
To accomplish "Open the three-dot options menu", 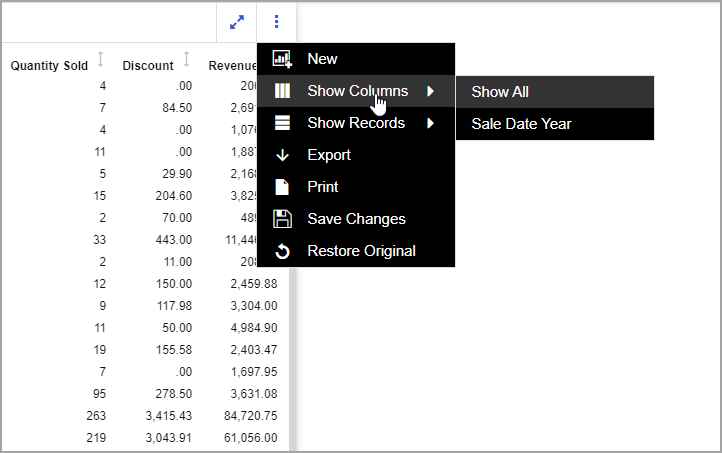I will point(277,21).
